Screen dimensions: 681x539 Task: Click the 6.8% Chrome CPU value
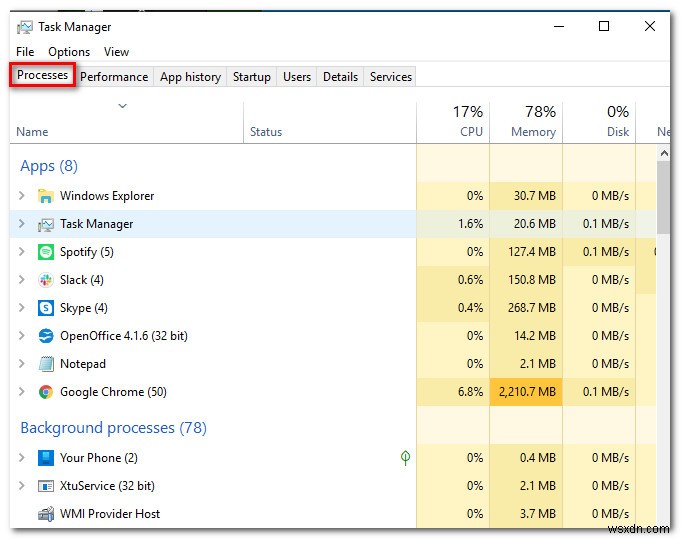point(470,392)
